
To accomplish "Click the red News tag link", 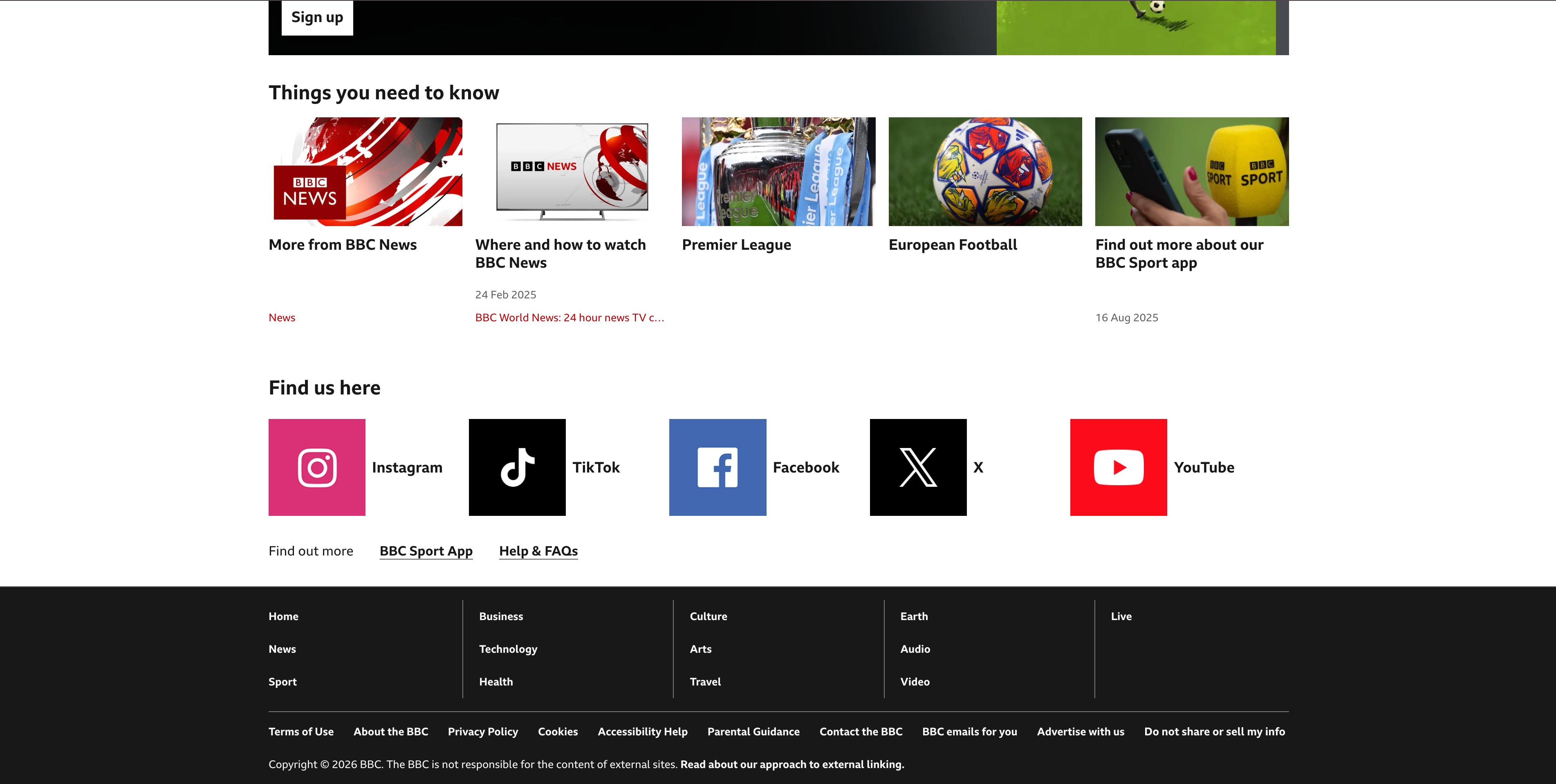I will (x=282, y=318).
